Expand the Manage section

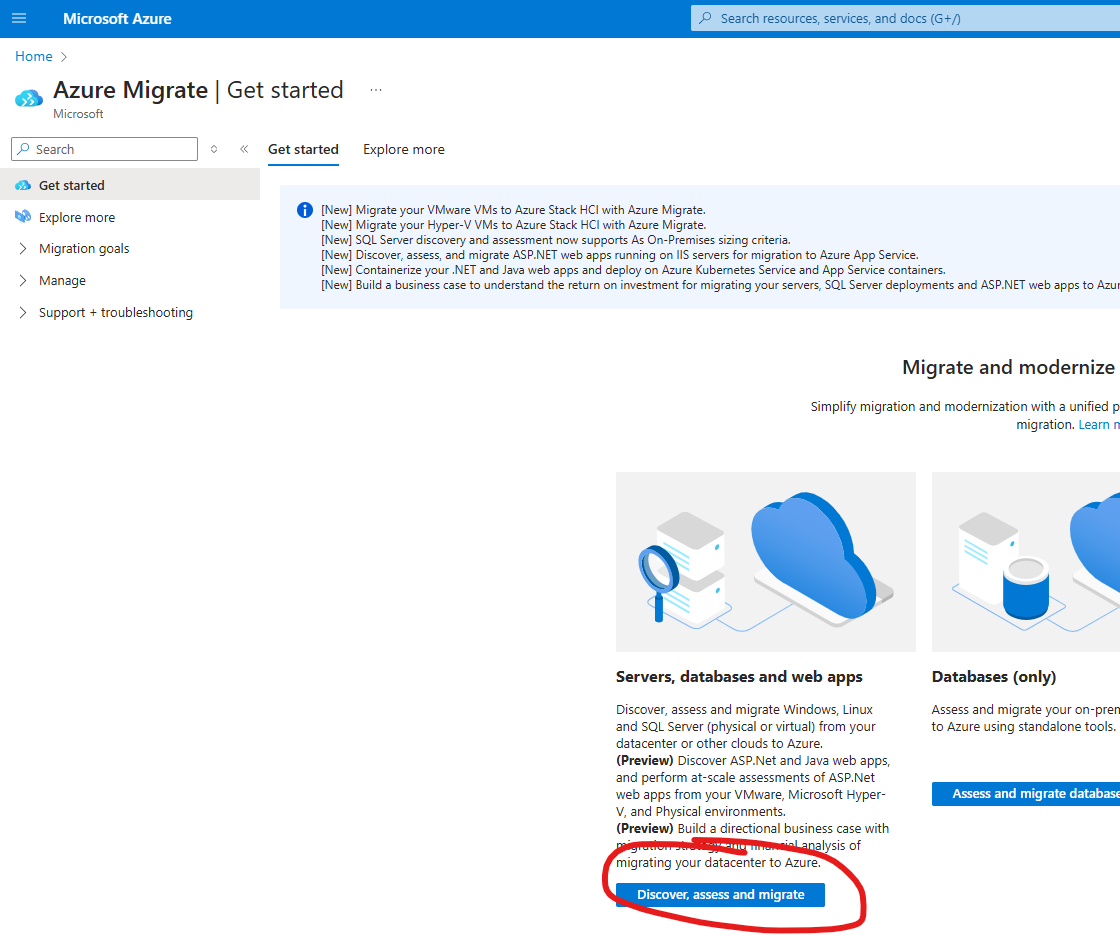(x=62, y=280)
